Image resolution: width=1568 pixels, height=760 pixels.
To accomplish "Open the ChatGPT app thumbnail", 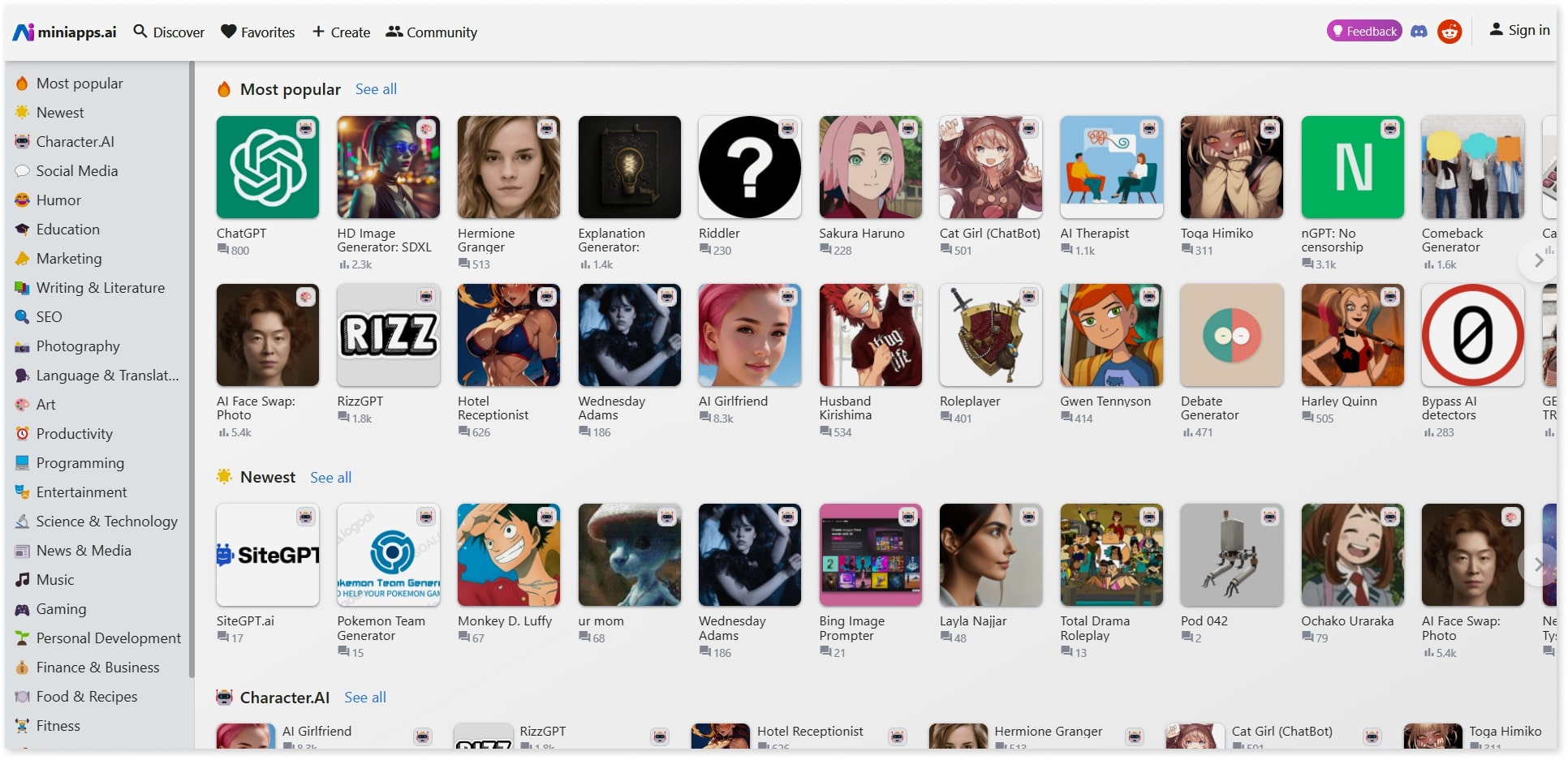I will (x=268, y=167).
